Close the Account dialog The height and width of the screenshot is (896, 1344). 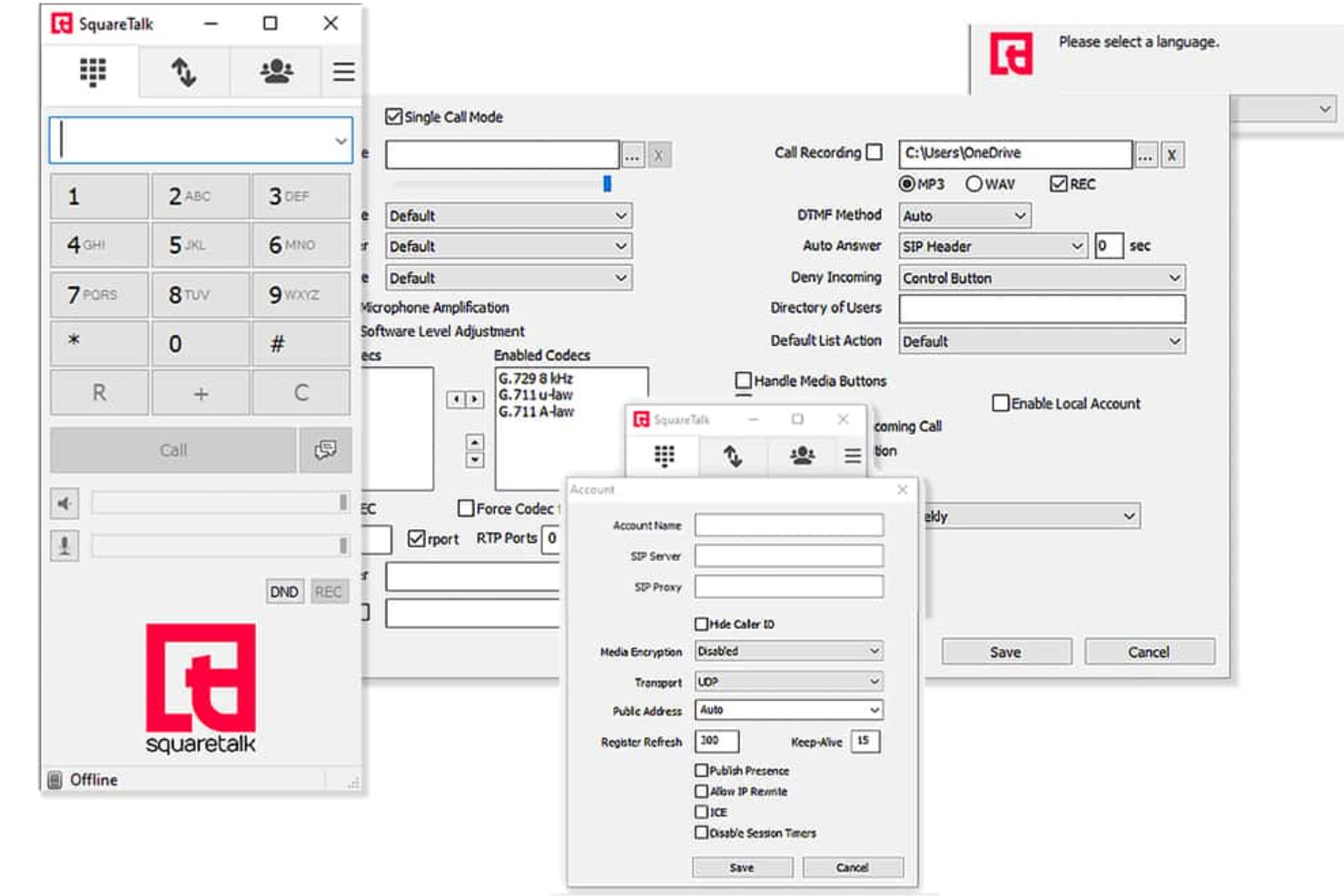(902, 489)
